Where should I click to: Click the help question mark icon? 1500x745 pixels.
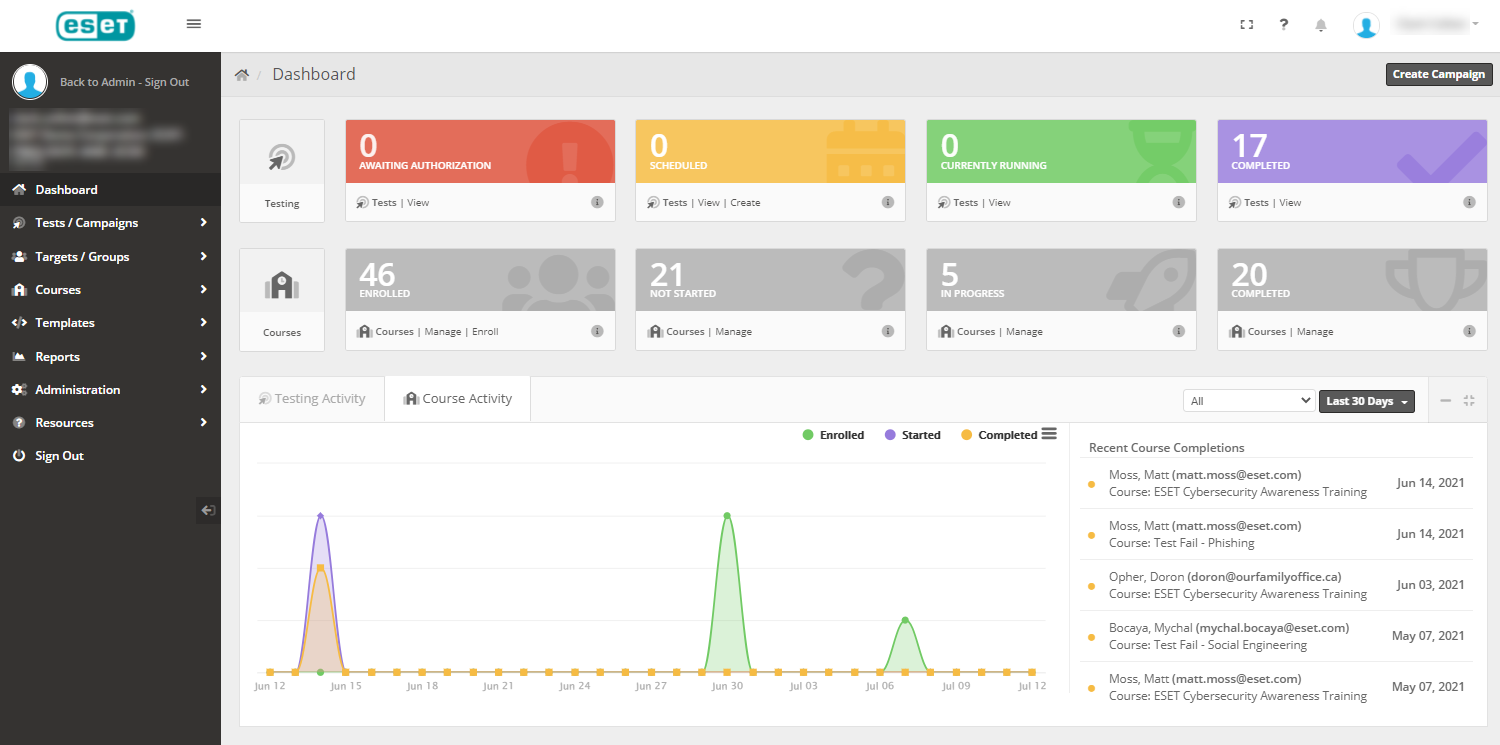click(x=1284, y=25)
